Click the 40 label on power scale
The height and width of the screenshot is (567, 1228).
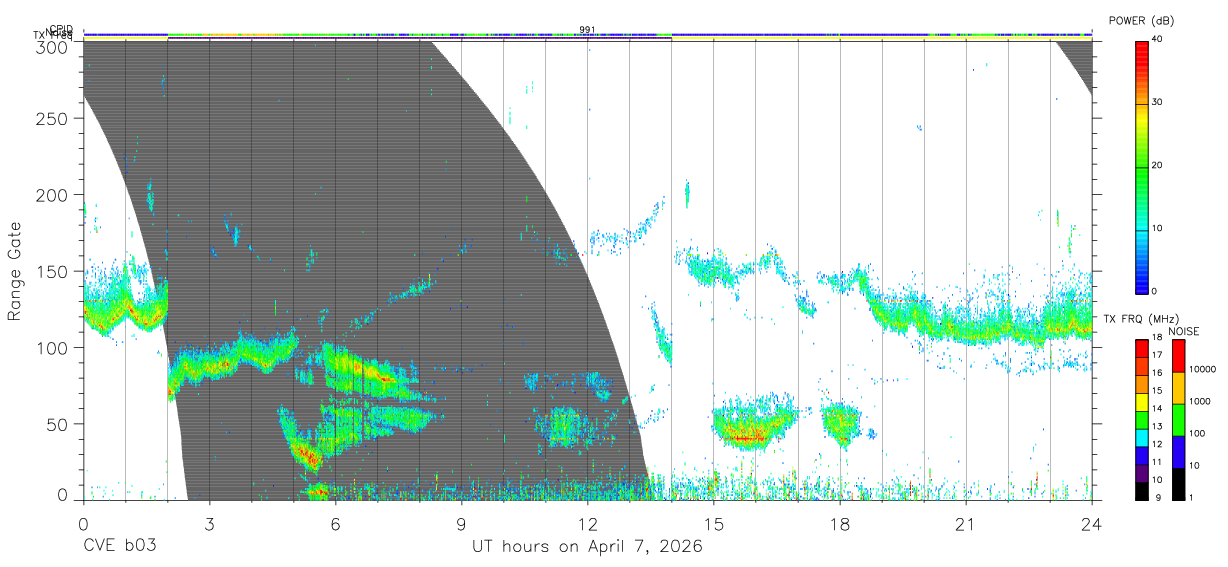pos(1157,40)
